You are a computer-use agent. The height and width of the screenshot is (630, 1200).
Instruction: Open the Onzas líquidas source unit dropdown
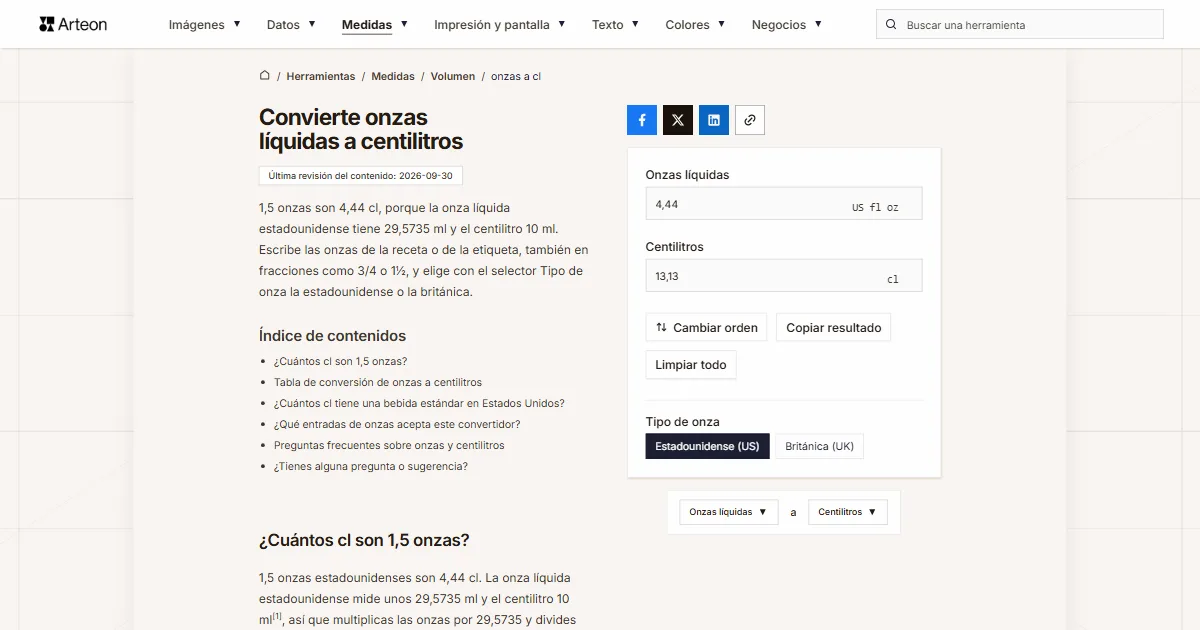pyautogui.click(x=728, y=512)
